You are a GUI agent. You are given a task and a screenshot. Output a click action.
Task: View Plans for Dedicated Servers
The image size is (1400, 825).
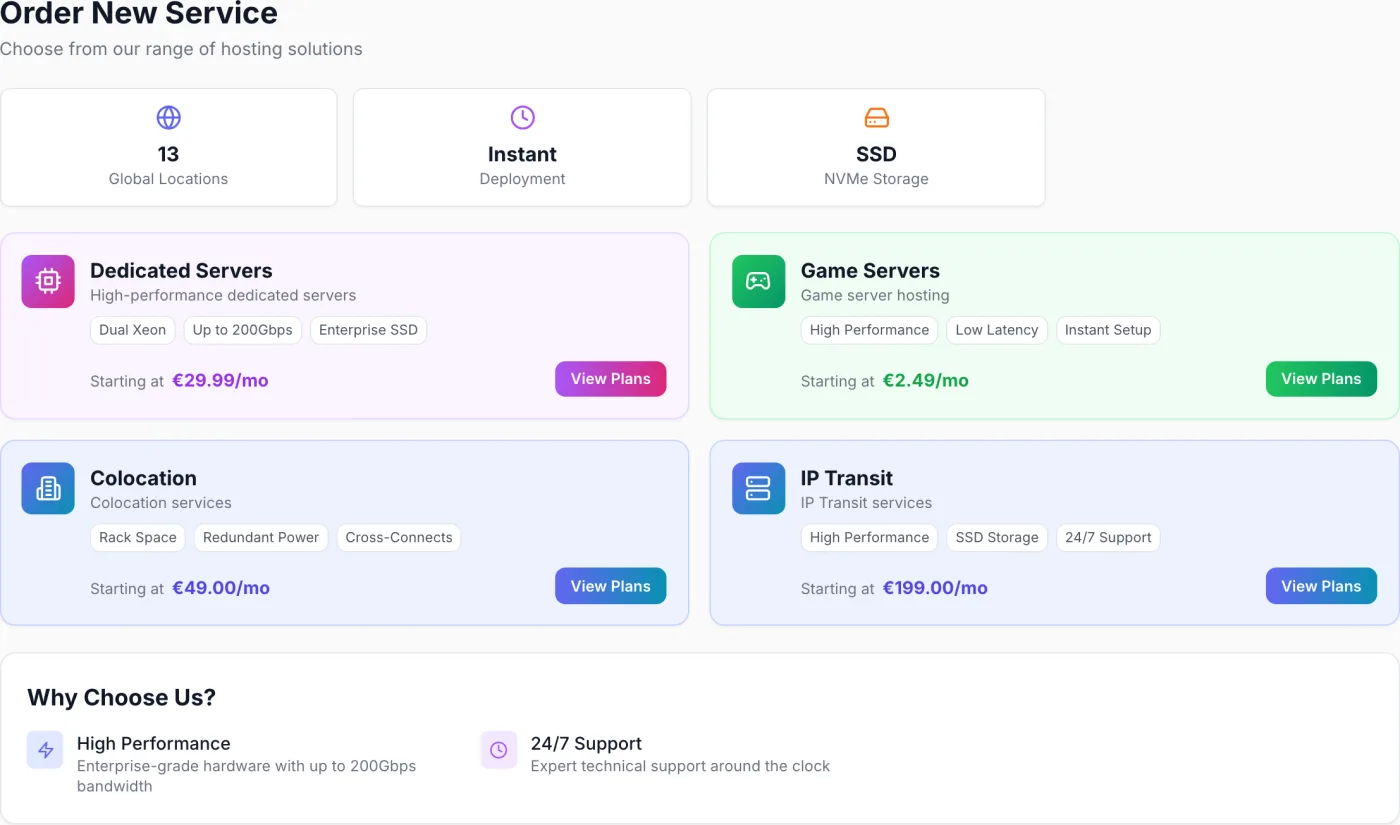[610, 379]
